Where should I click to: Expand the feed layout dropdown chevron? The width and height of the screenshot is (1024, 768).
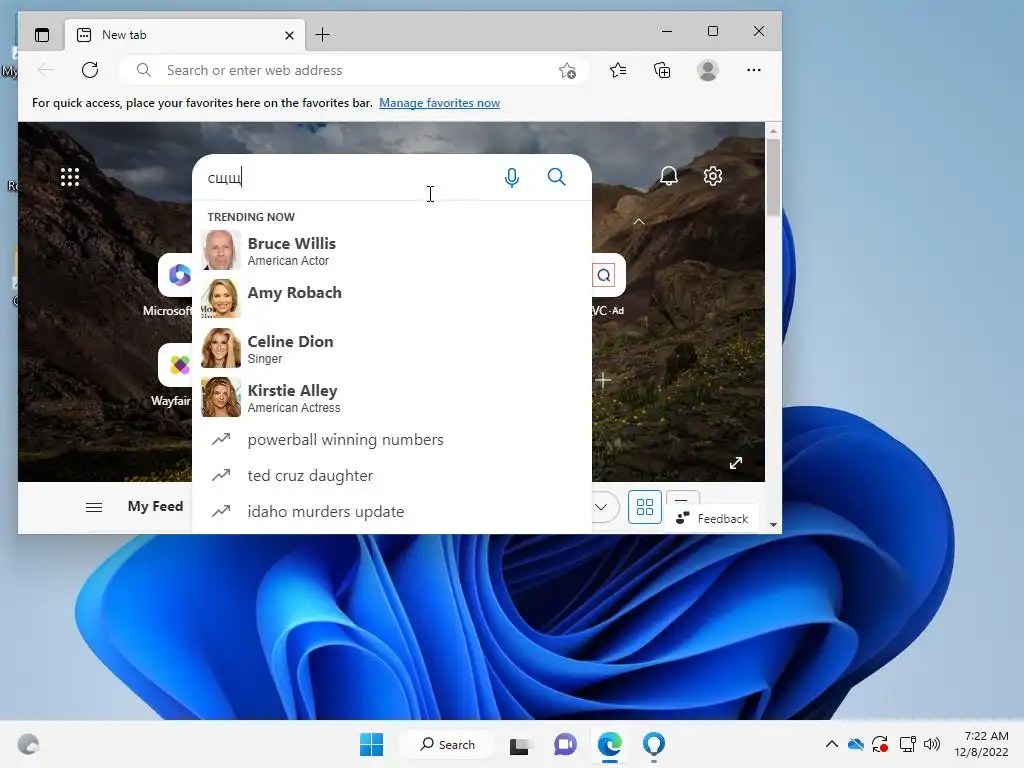coord(601,507)
